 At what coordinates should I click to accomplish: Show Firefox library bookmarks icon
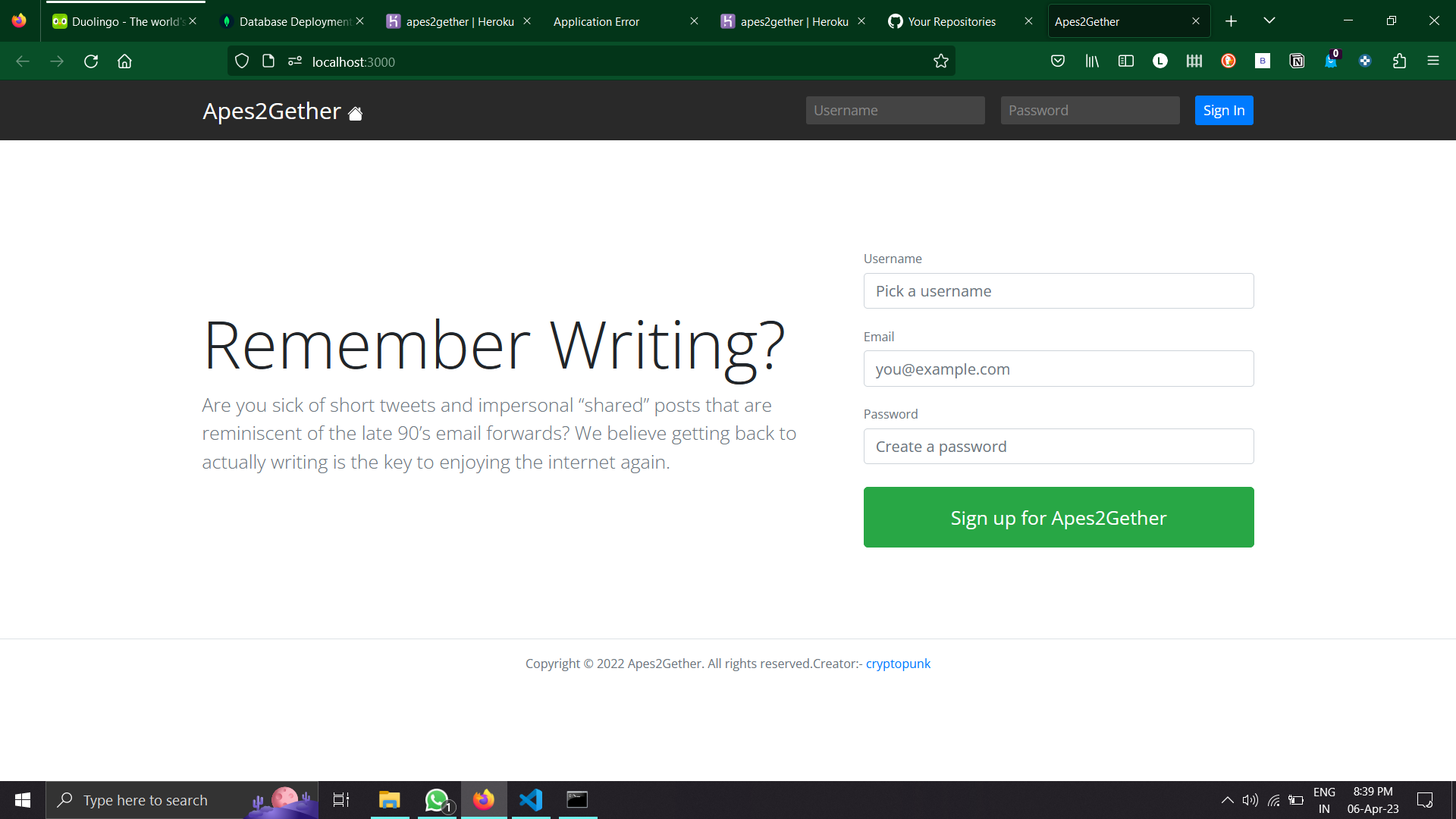(x=1092, y=61)
